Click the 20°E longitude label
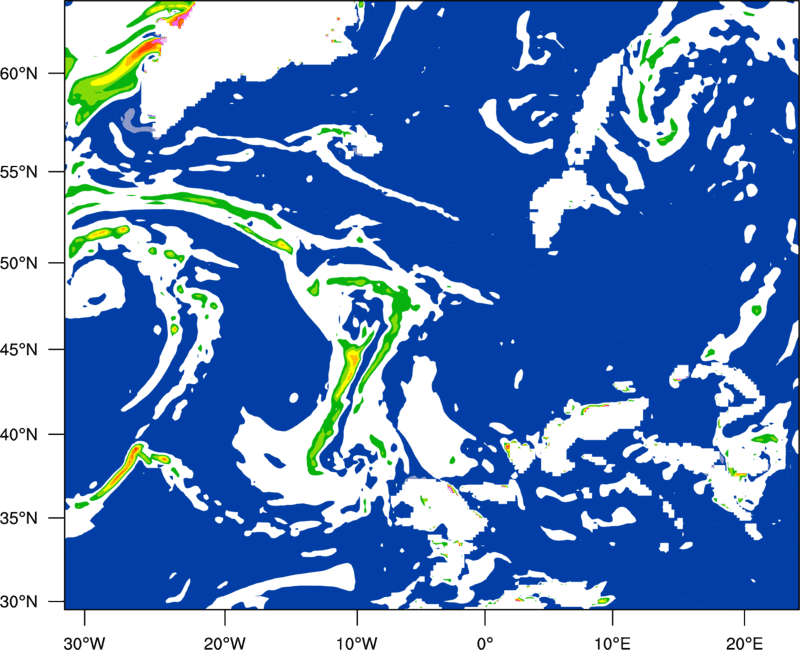This screenshot has width=800, height=650. pyautogui.click(x=744, y=643)
